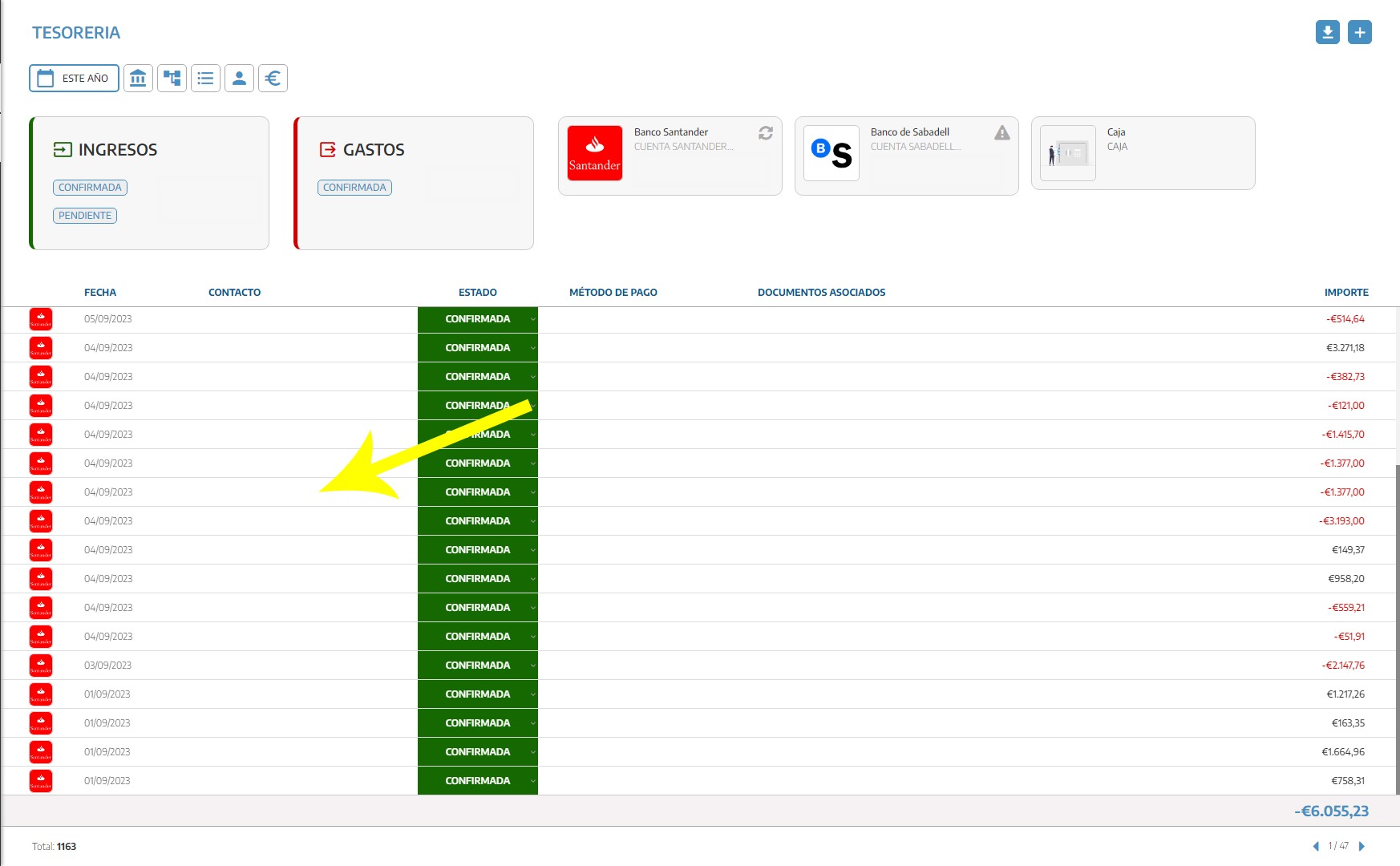Click the plus icon to add entry
The height and width of the screenshot is (866, 1400).
(1359, 32)
